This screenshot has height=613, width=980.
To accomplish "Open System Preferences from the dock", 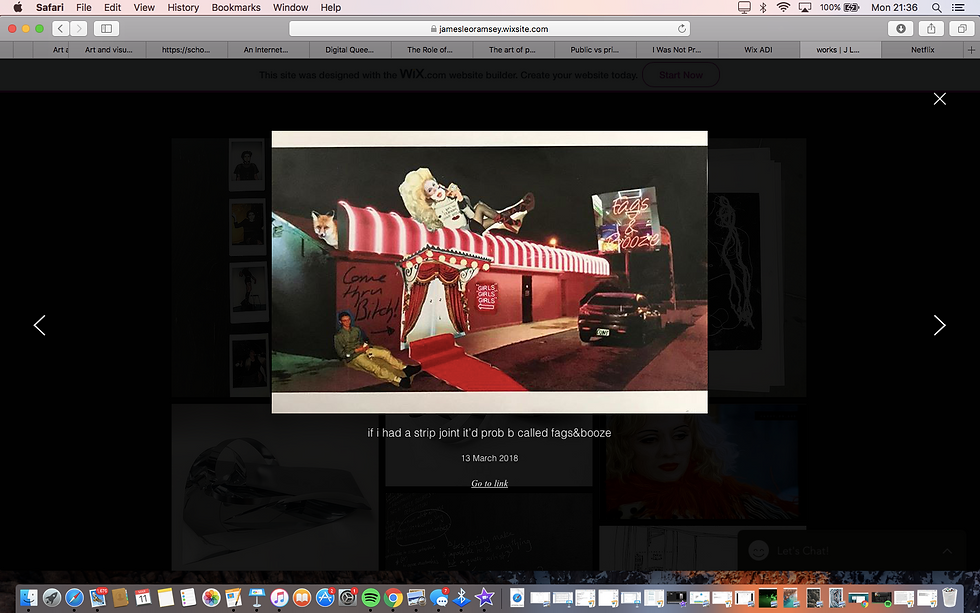I will pyautogui.click(x=348, y=598).
